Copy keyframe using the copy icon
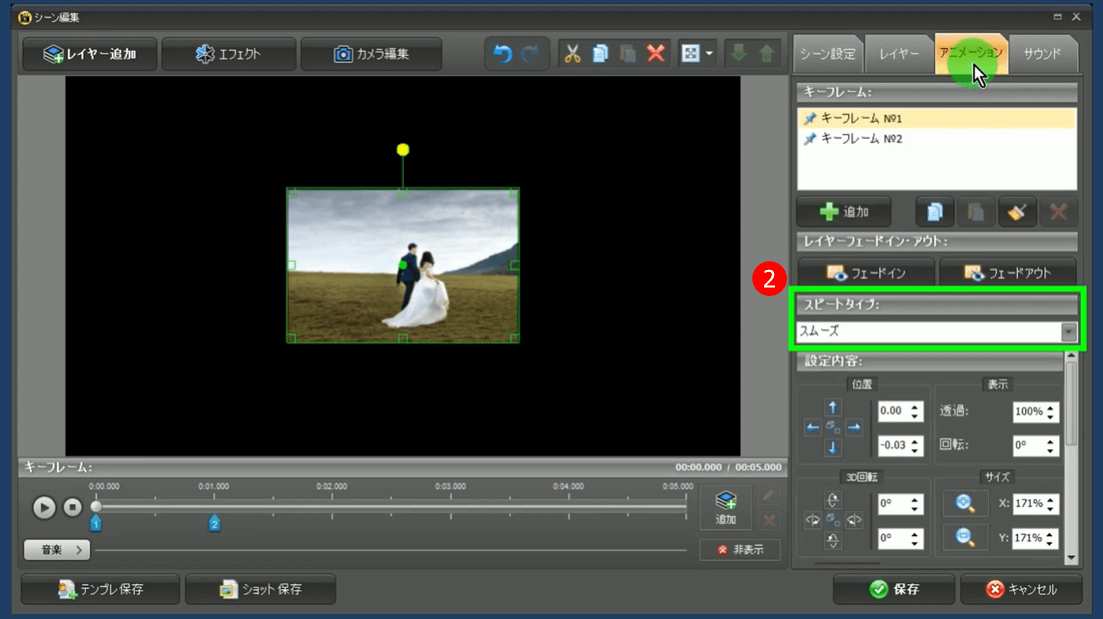 (935, 212)
